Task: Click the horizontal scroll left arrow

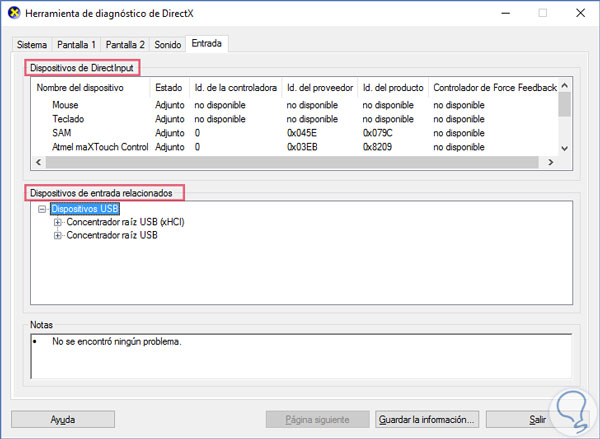Action: point(38,162)
